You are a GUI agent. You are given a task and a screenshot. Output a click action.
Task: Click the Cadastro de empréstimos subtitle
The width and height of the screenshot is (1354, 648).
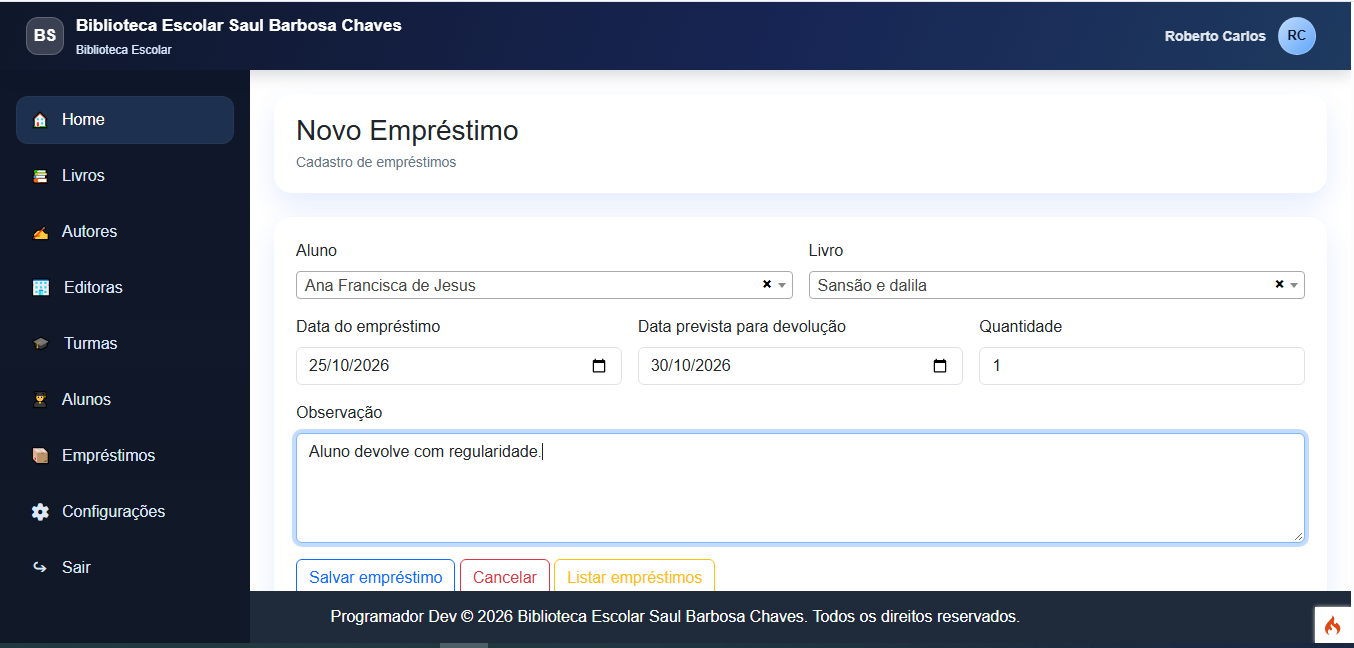tap(376, 162)
